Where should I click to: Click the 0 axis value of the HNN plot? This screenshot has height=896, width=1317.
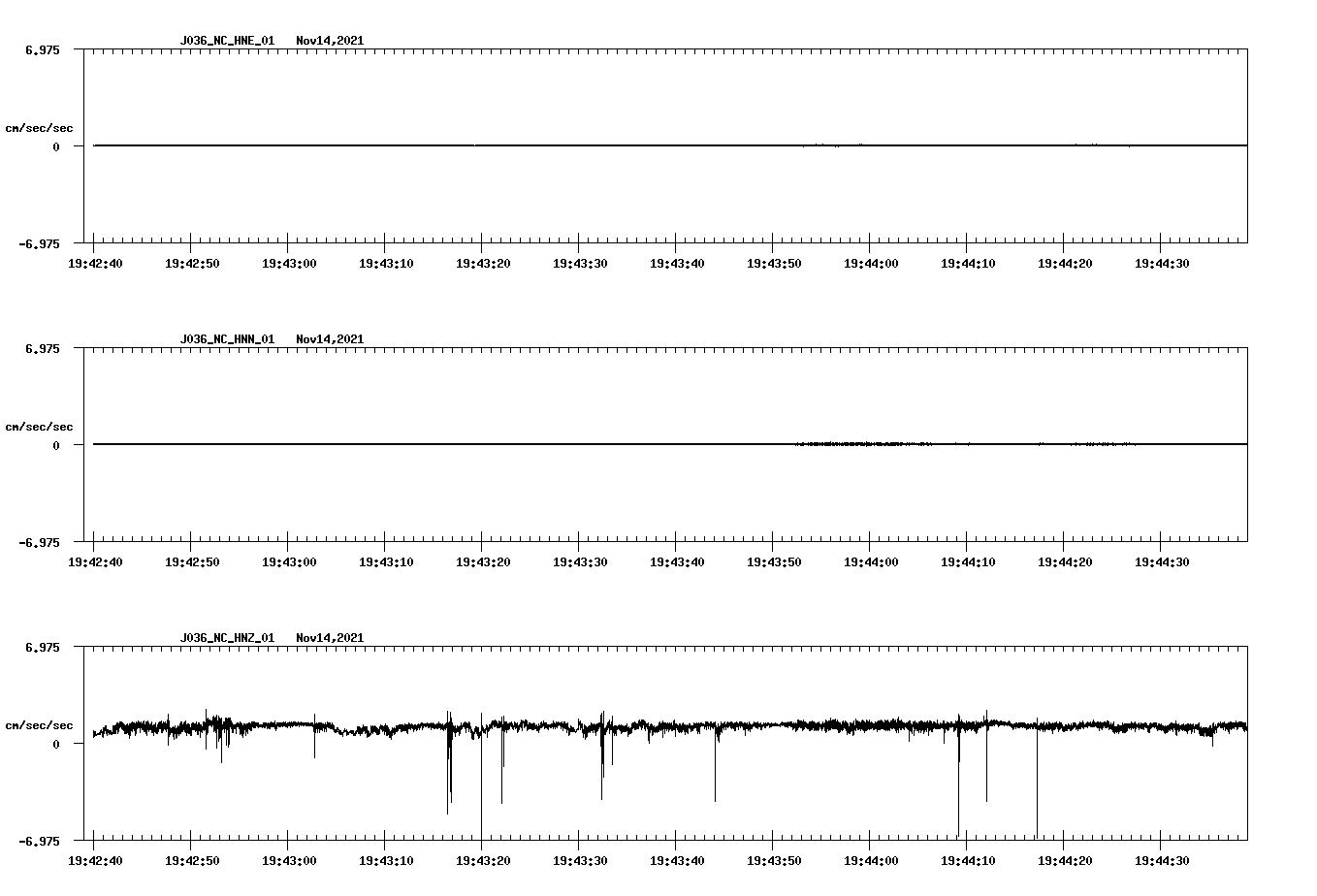click(56, 445)
